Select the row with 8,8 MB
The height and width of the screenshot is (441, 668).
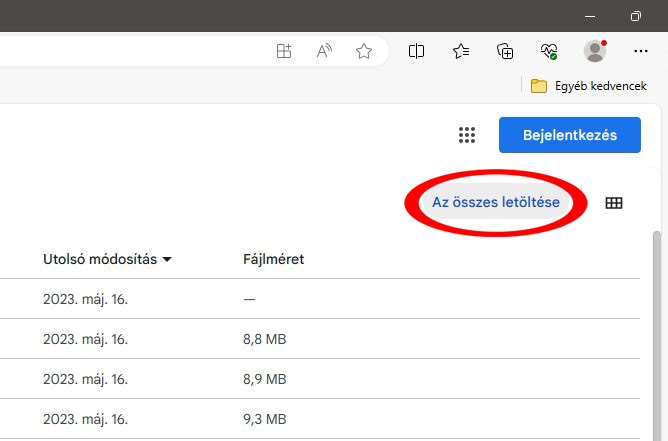click(320, 339)
